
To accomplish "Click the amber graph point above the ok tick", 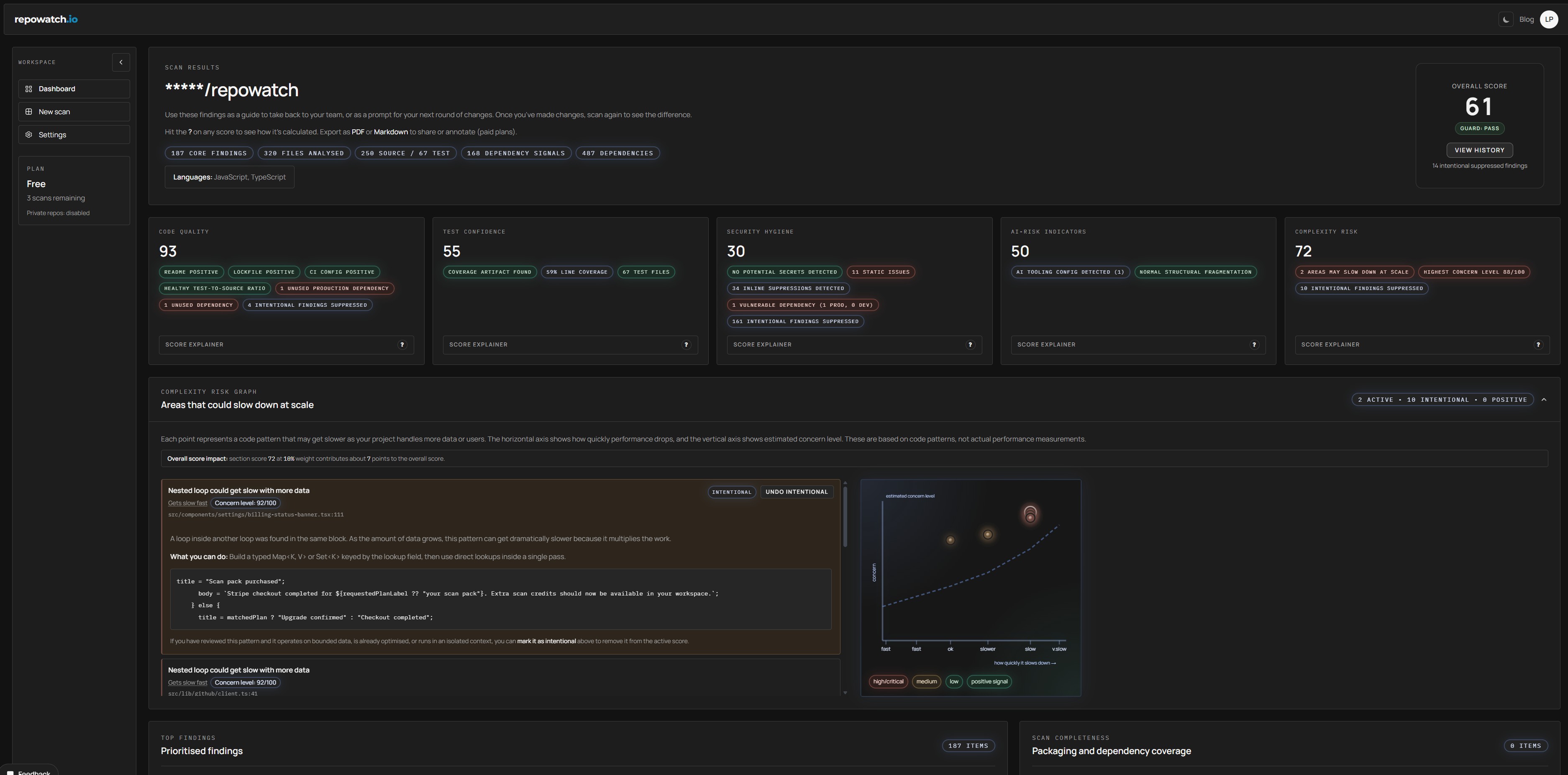I will click(950, 540).
